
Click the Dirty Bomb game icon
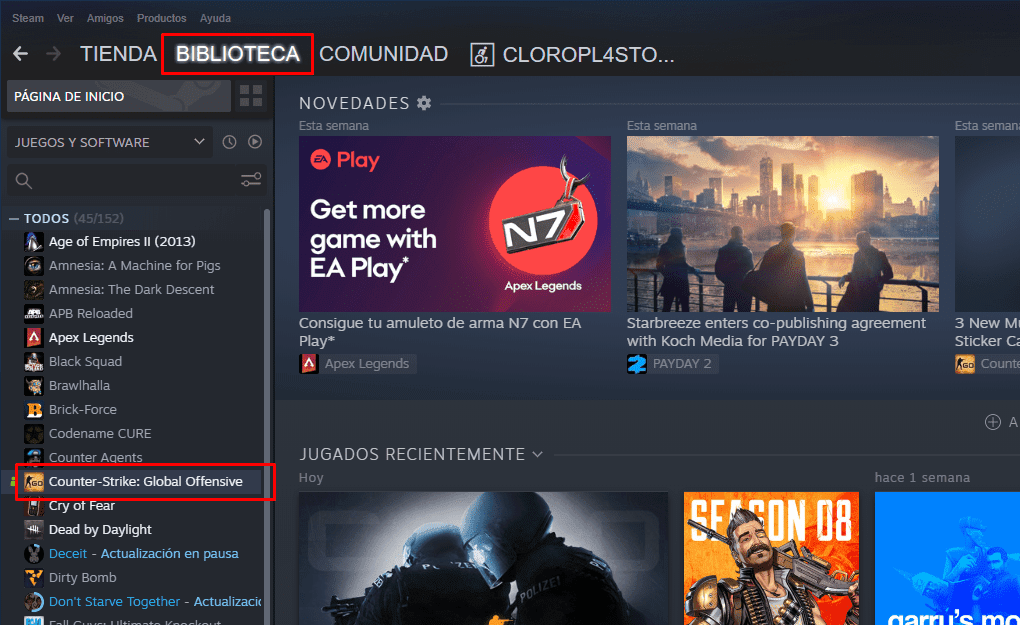pos(34,578)
